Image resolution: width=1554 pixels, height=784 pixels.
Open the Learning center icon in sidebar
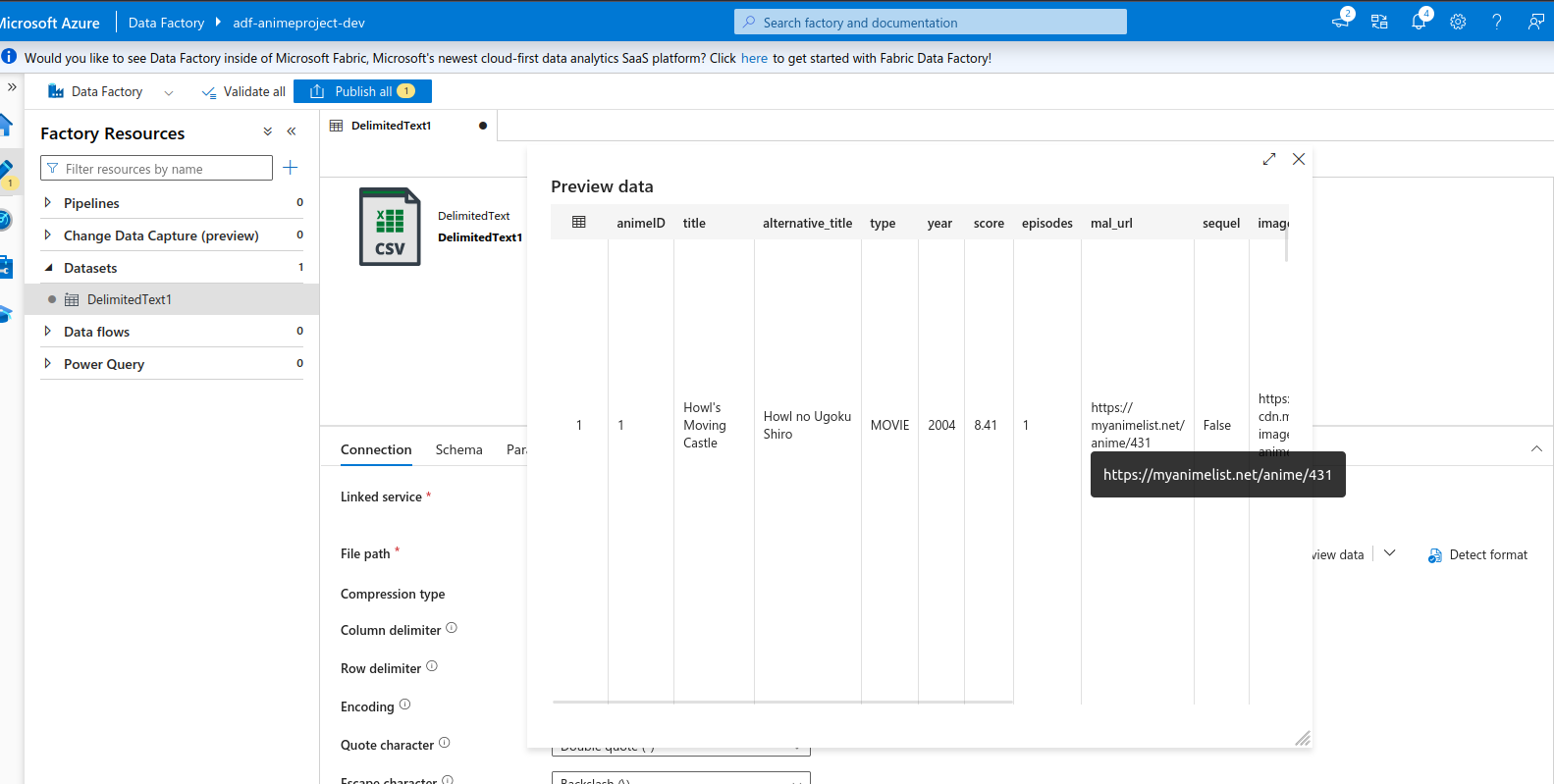pos(5,313)
